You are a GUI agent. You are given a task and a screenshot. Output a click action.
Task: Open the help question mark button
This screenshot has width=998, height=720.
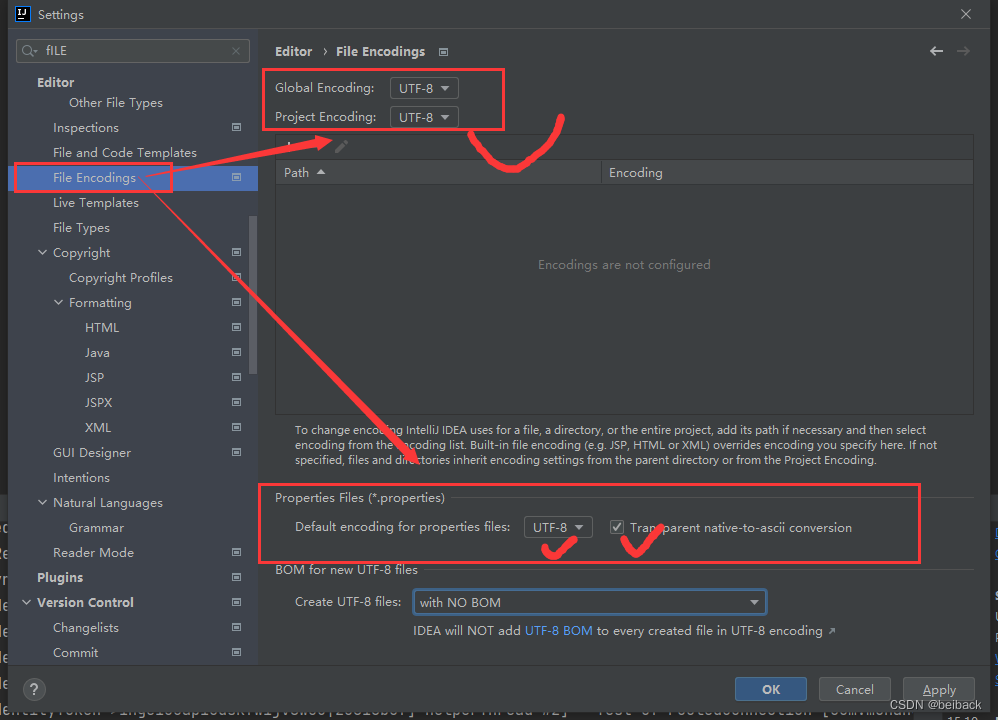tap(34, 689)
